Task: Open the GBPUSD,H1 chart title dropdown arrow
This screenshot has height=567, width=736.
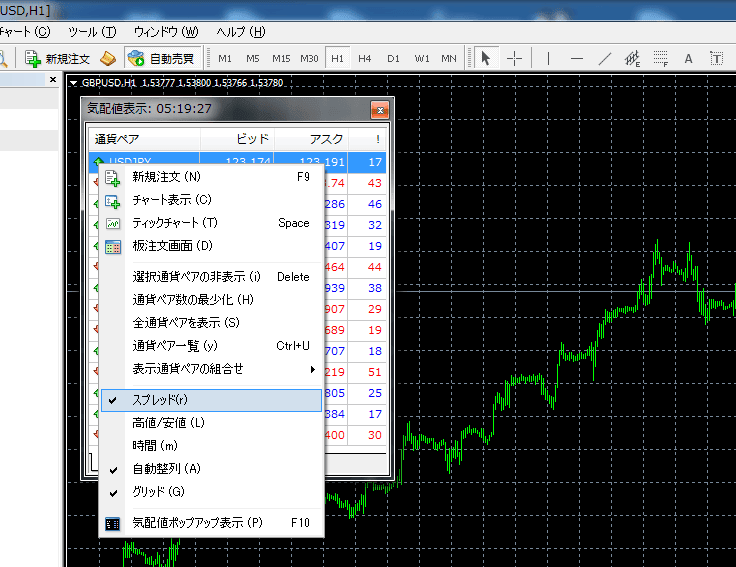Action: click(73, 83)
